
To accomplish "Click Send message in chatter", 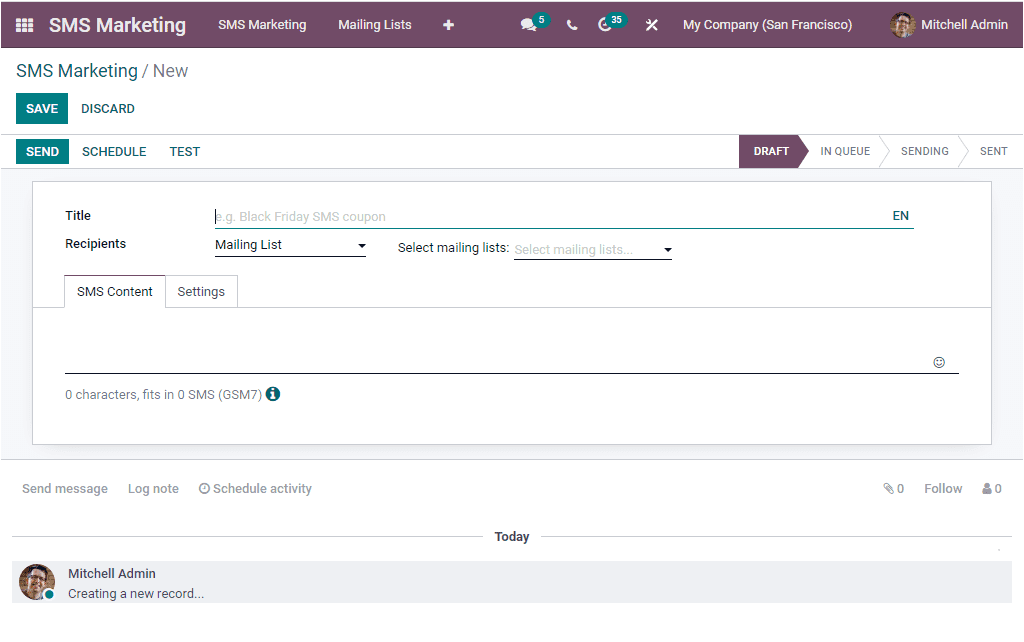I will coord(65,489).
